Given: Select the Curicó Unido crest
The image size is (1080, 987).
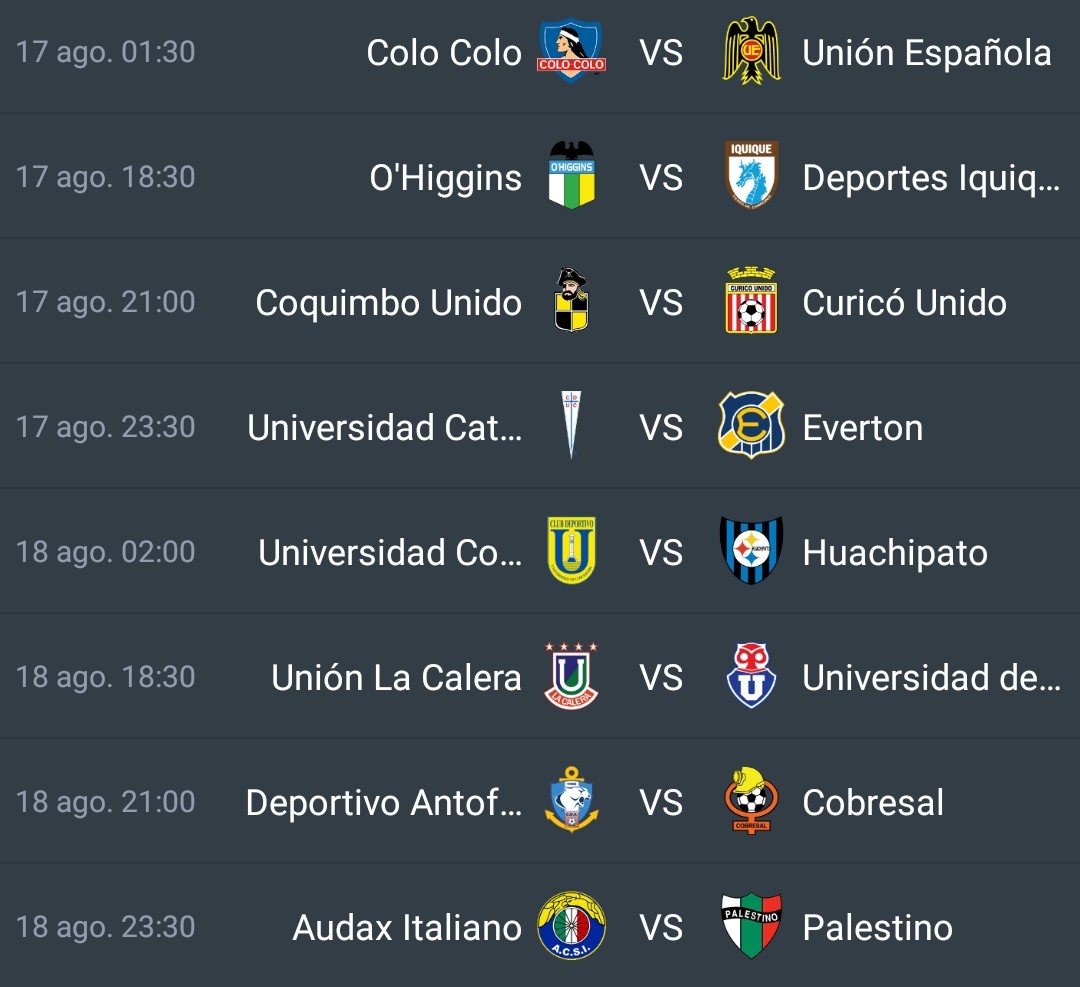Looking at the screenshot, I should pyautogui.click(x=751, y=300).
